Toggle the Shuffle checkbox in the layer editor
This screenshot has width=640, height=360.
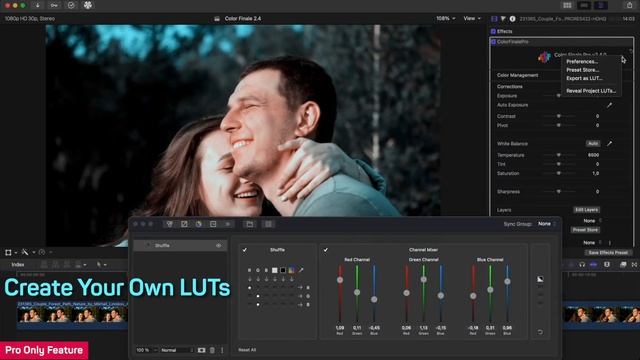coord(244,250)
